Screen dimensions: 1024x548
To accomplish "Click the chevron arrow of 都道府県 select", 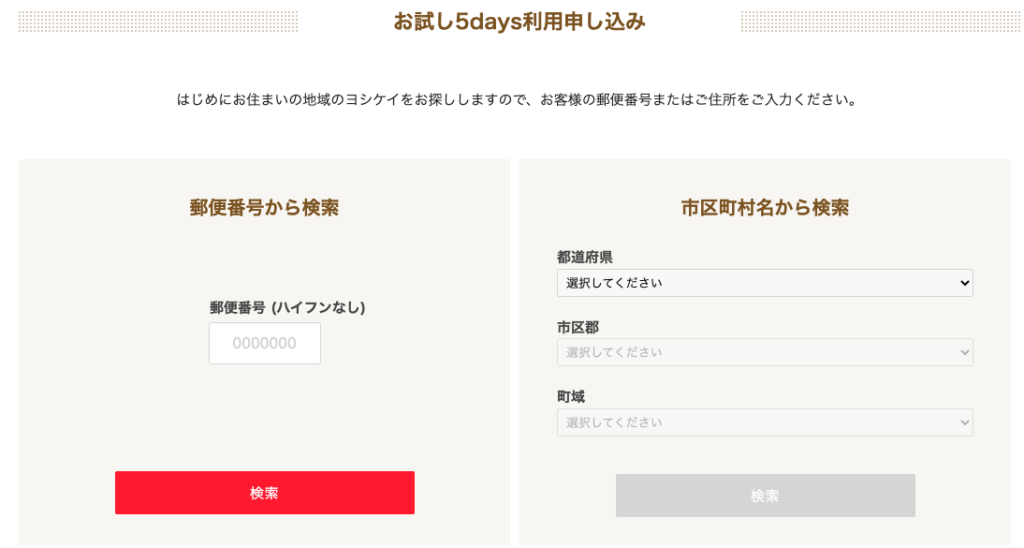I will pos(964,283).
